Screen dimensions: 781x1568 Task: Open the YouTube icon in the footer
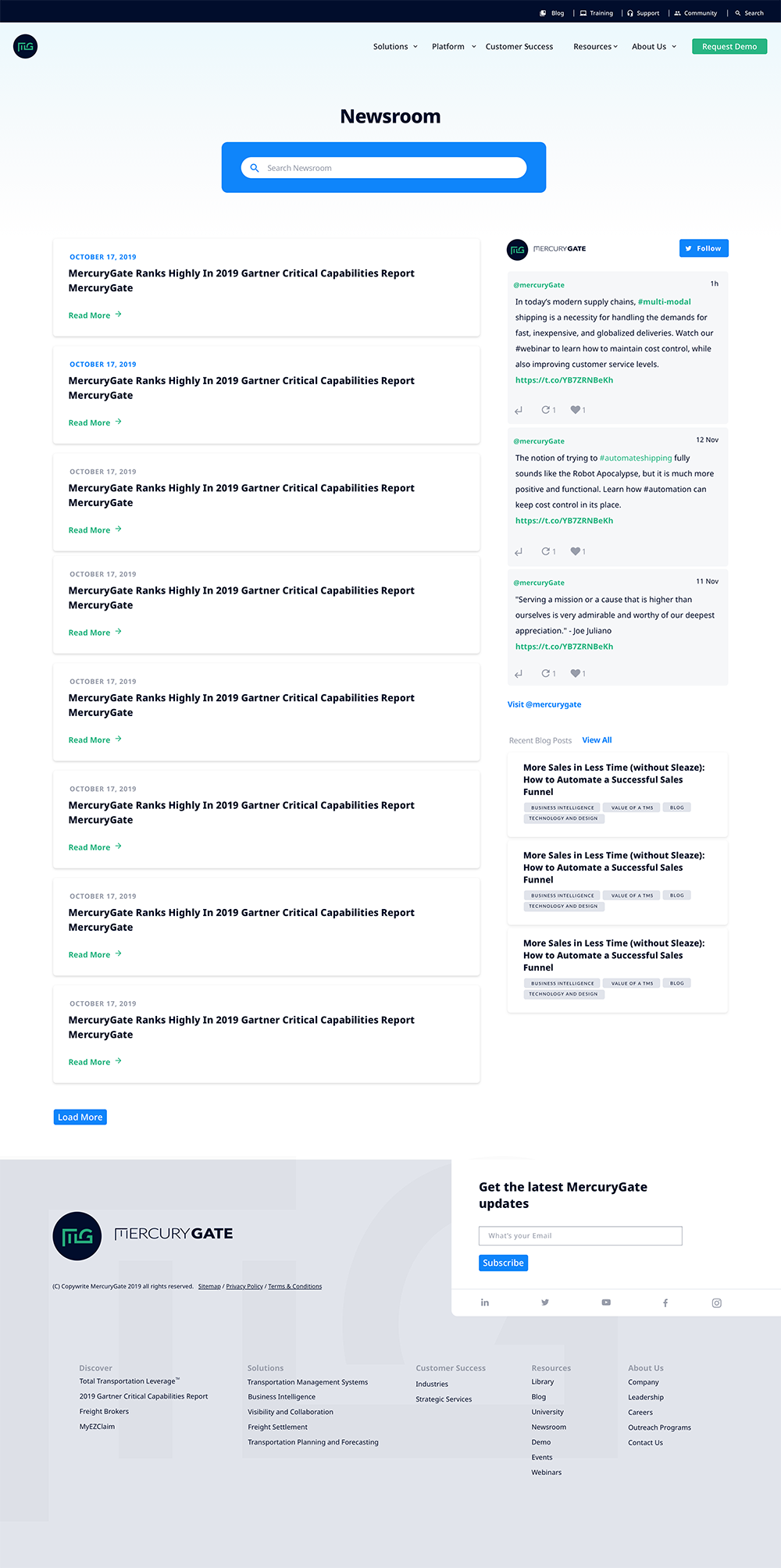606,1303
